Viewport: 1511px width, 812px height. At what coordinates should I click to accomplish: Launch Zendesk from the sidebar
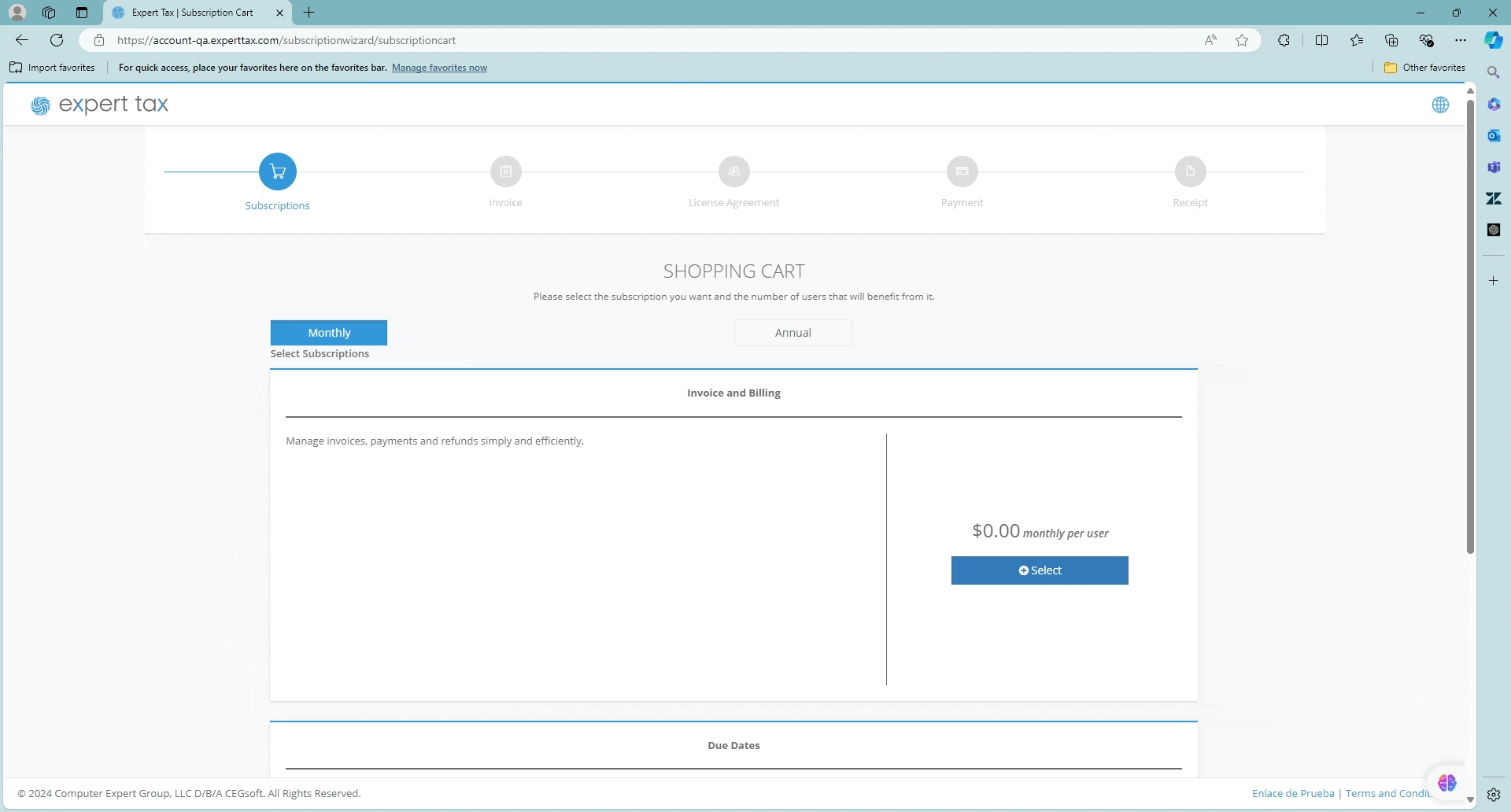1494,198
